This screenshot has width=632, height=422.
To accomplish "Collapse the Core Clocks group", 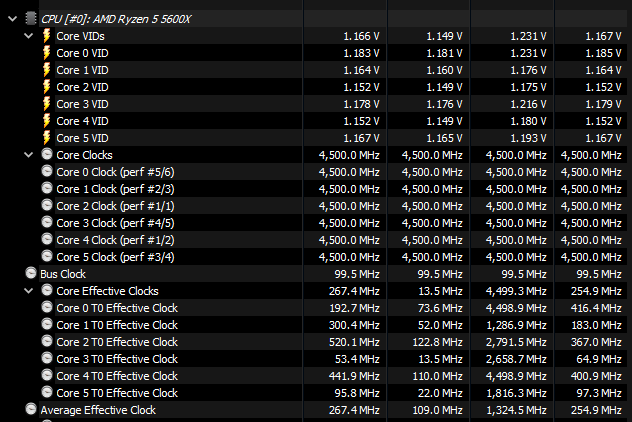I will point(29,155).
